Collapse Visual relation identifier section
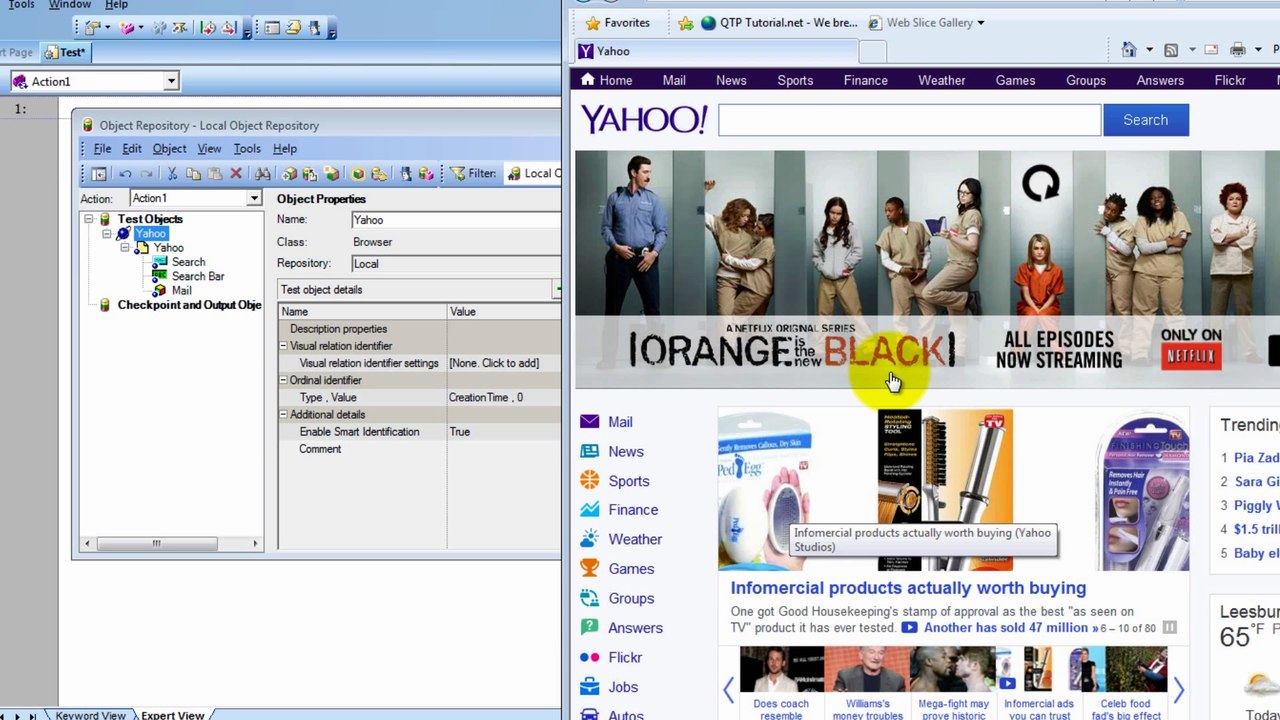Image resolution: width=1280 pixels, height=720 pixels. (283, 346)
